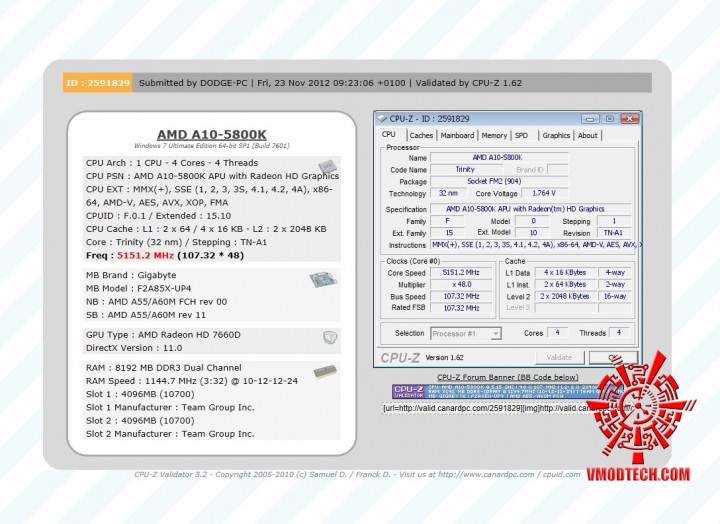Minimize the CPU-Z window
This screenshot has width=720, height=524.
point(590,119)
